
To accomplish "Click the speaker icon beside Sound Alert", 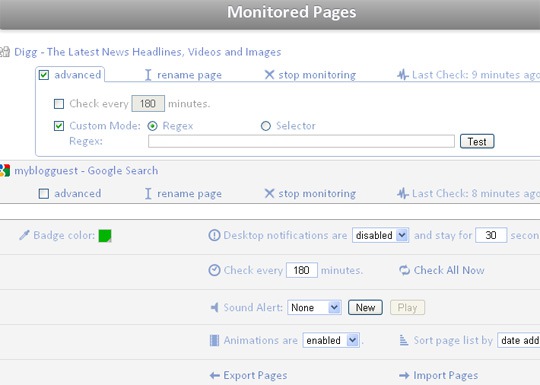I will click(x=214, y=307).
